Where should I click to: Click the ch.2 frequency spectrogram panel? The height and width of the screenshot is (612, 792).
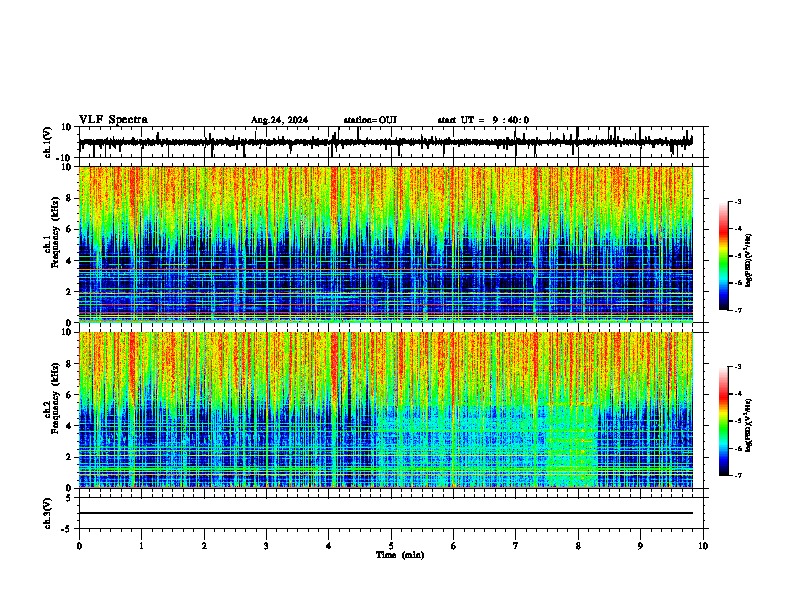pyautogui.click(x=386, y=410)
